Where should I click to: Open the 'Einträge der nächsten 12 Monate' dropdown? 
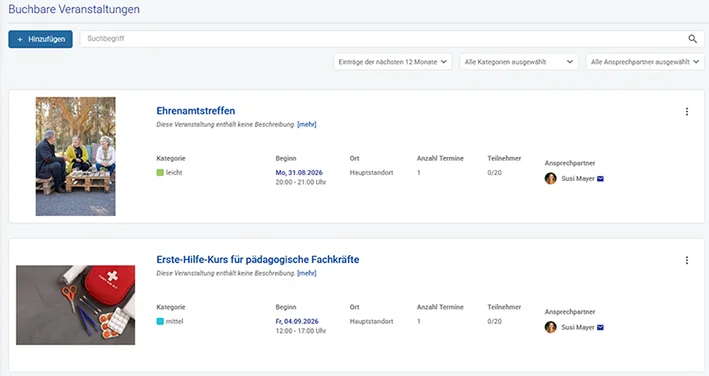pos(392,62)
